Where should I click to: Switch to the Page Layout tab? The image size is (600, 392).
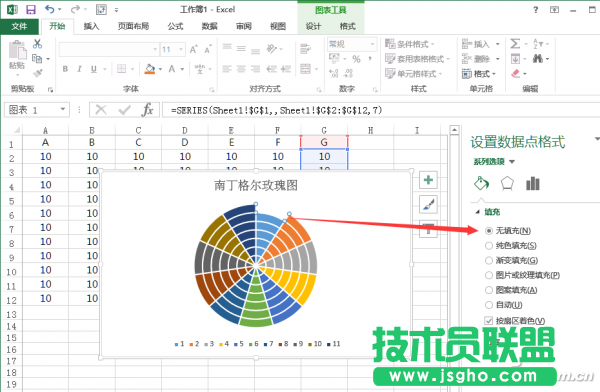[x=134, y=26]
